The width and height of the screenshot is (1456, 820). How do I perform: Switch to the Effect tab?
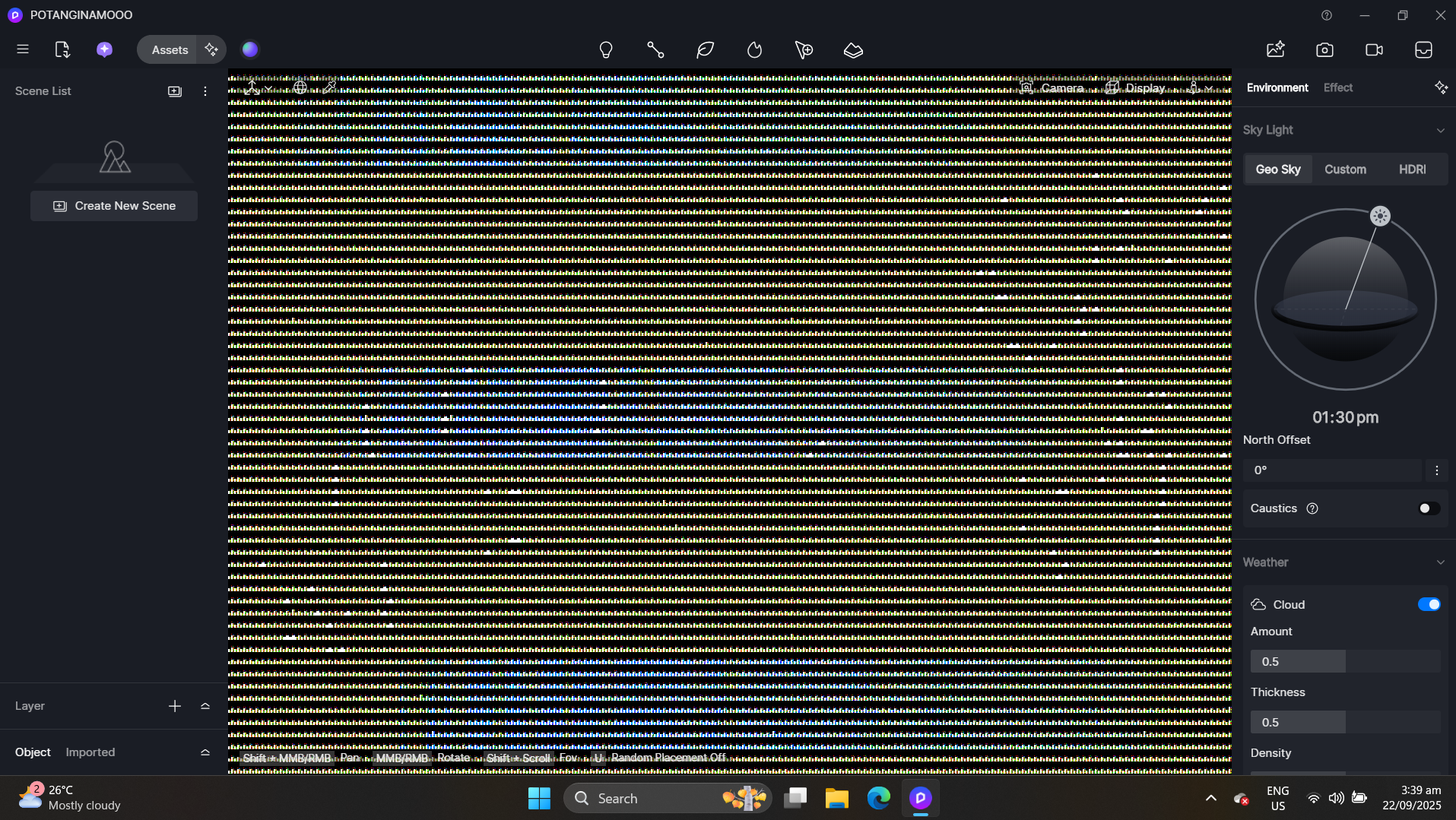coord(1338,87)
